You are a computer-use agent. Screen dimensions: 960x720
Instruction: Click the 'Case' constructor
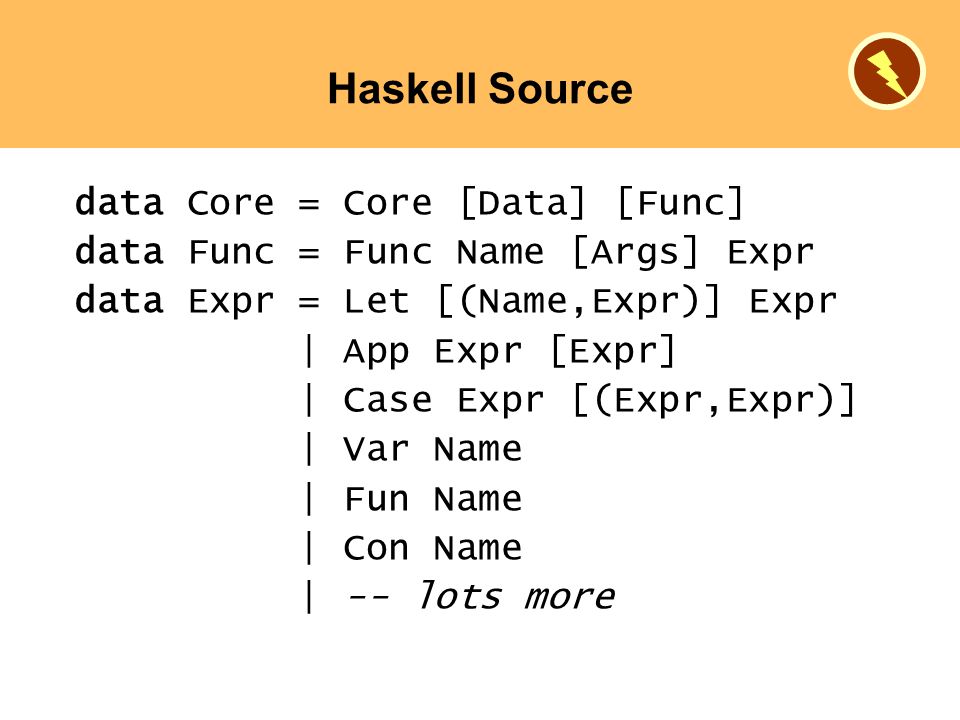[388, 400]
